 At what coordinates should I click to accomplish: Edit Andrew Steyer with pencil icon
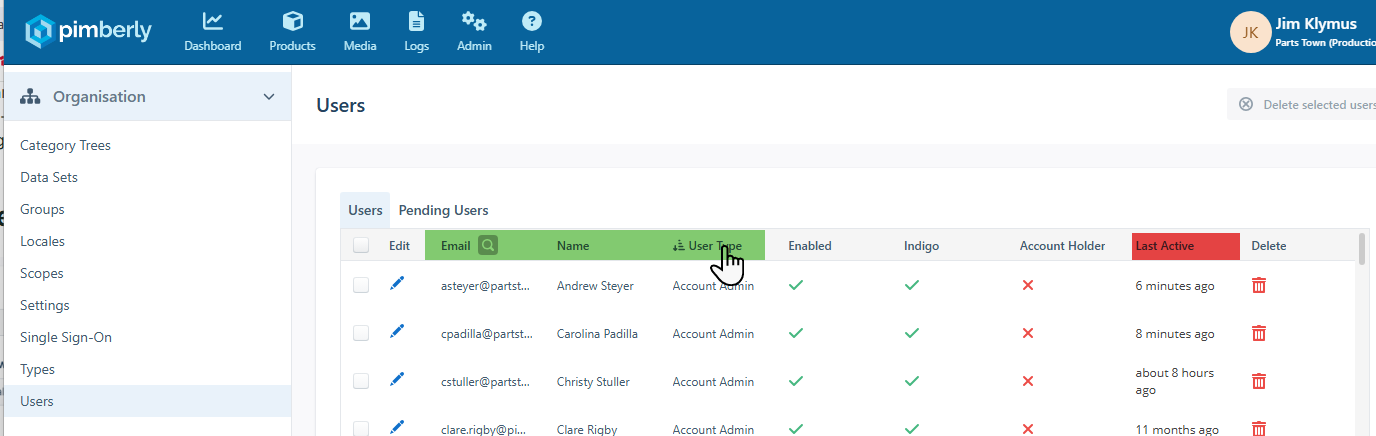tap(397, 284)
